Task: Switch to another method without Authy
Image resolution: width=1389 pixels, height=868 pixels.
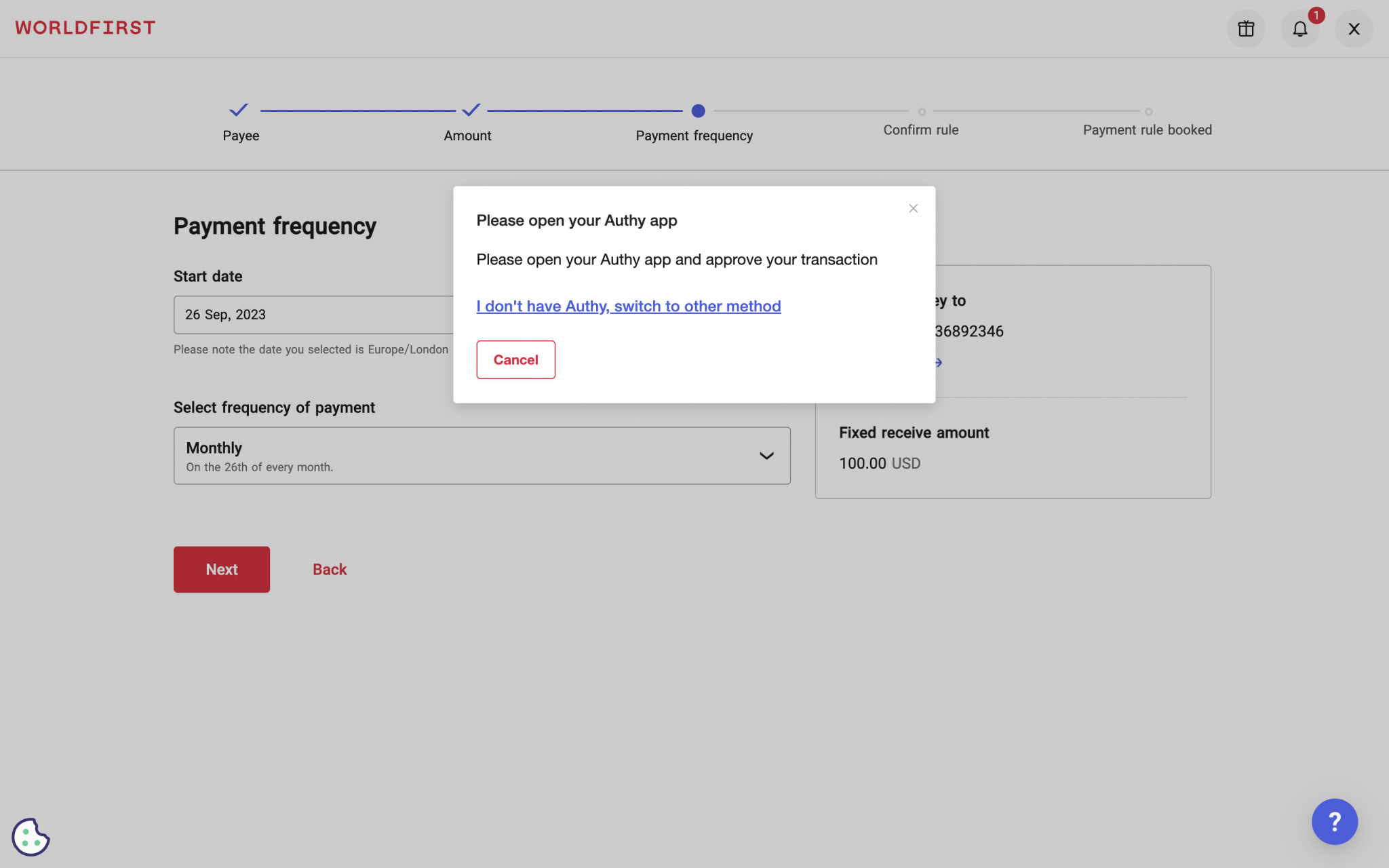Action: (x=627, y=306)
